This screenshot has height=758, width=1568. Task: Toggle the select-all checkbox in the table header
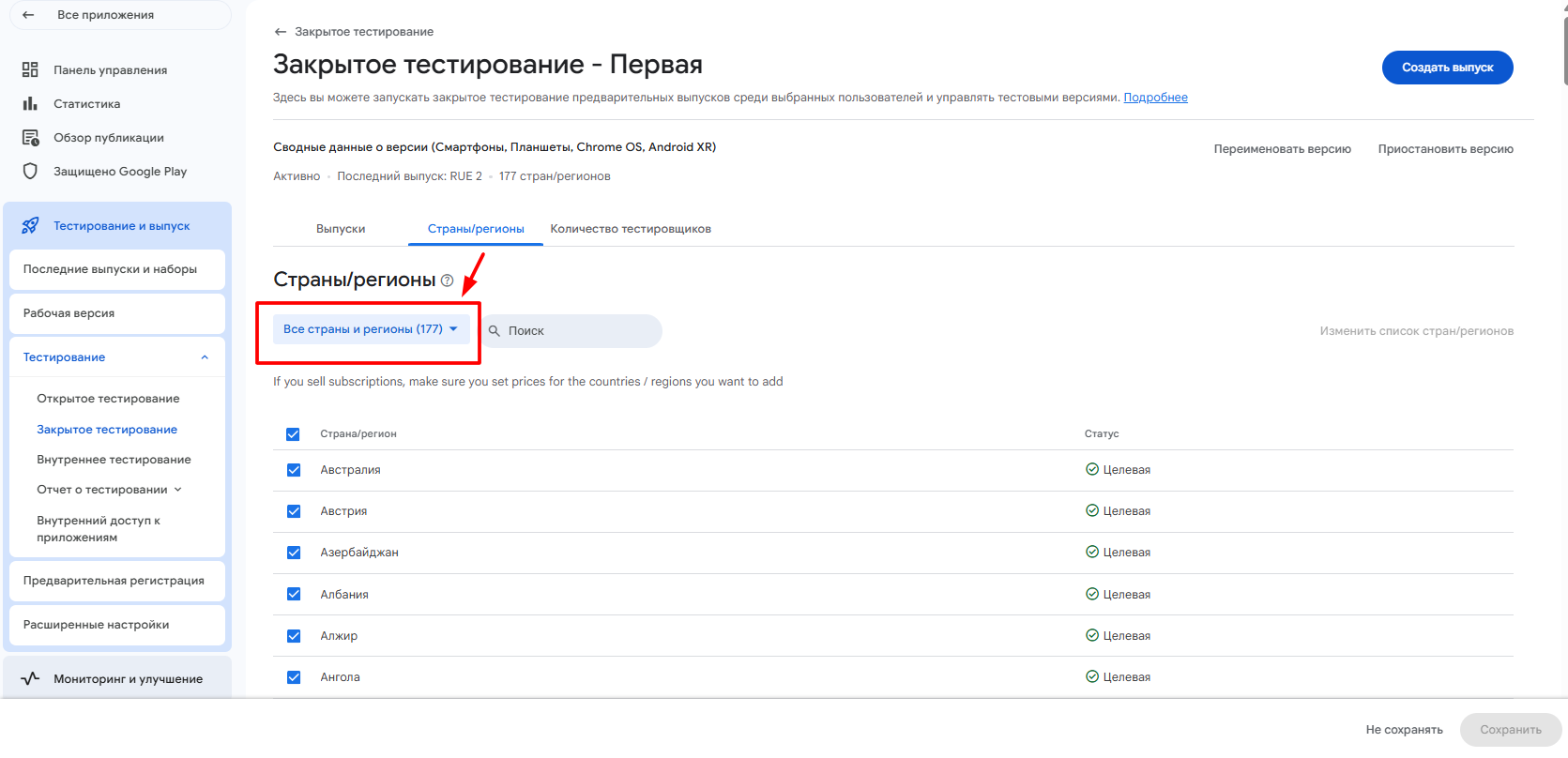click(293, 434)
